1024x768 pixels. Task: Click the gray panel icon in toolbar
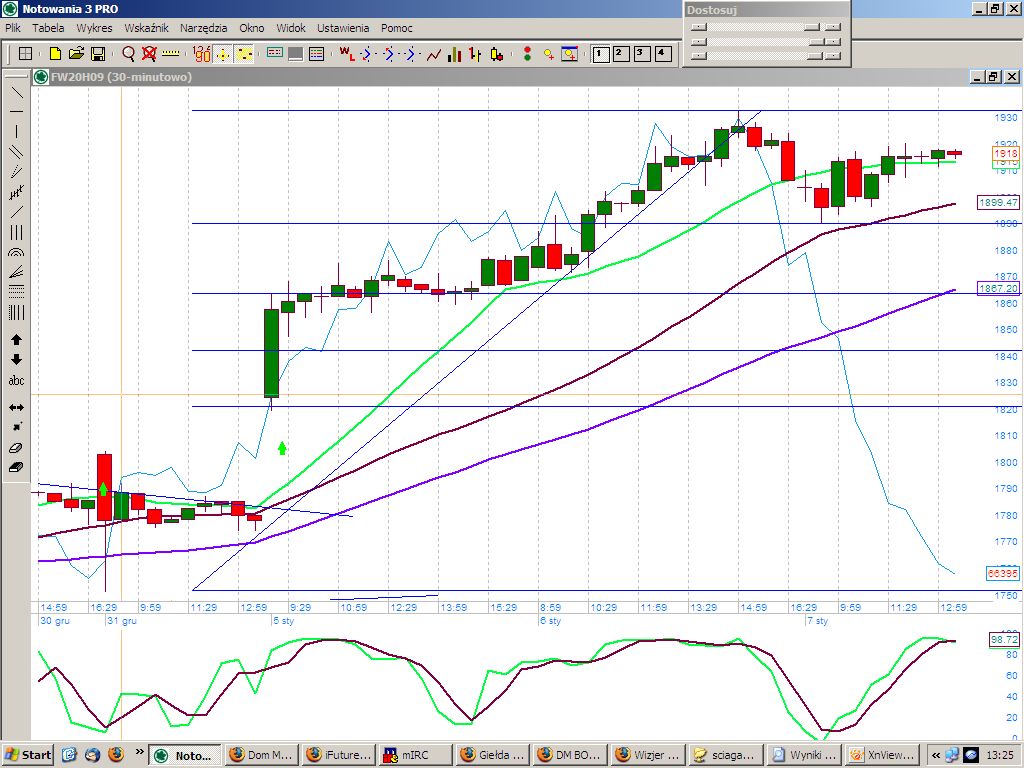pos(295,54)
